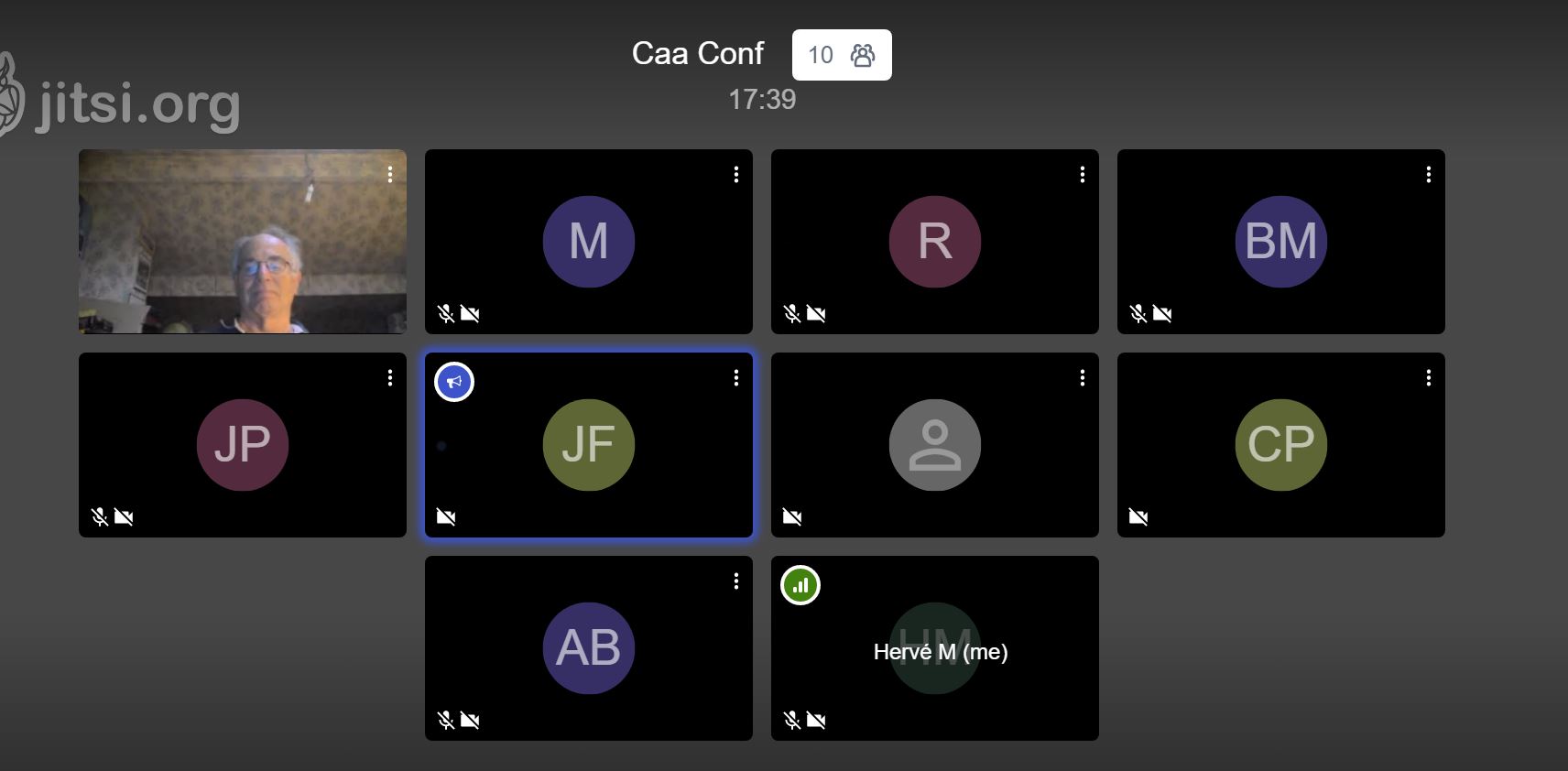Open the participants count button showing 10
Image resolution: width=1568 pixels, height=771 pixels.
(x=842, y=55)
